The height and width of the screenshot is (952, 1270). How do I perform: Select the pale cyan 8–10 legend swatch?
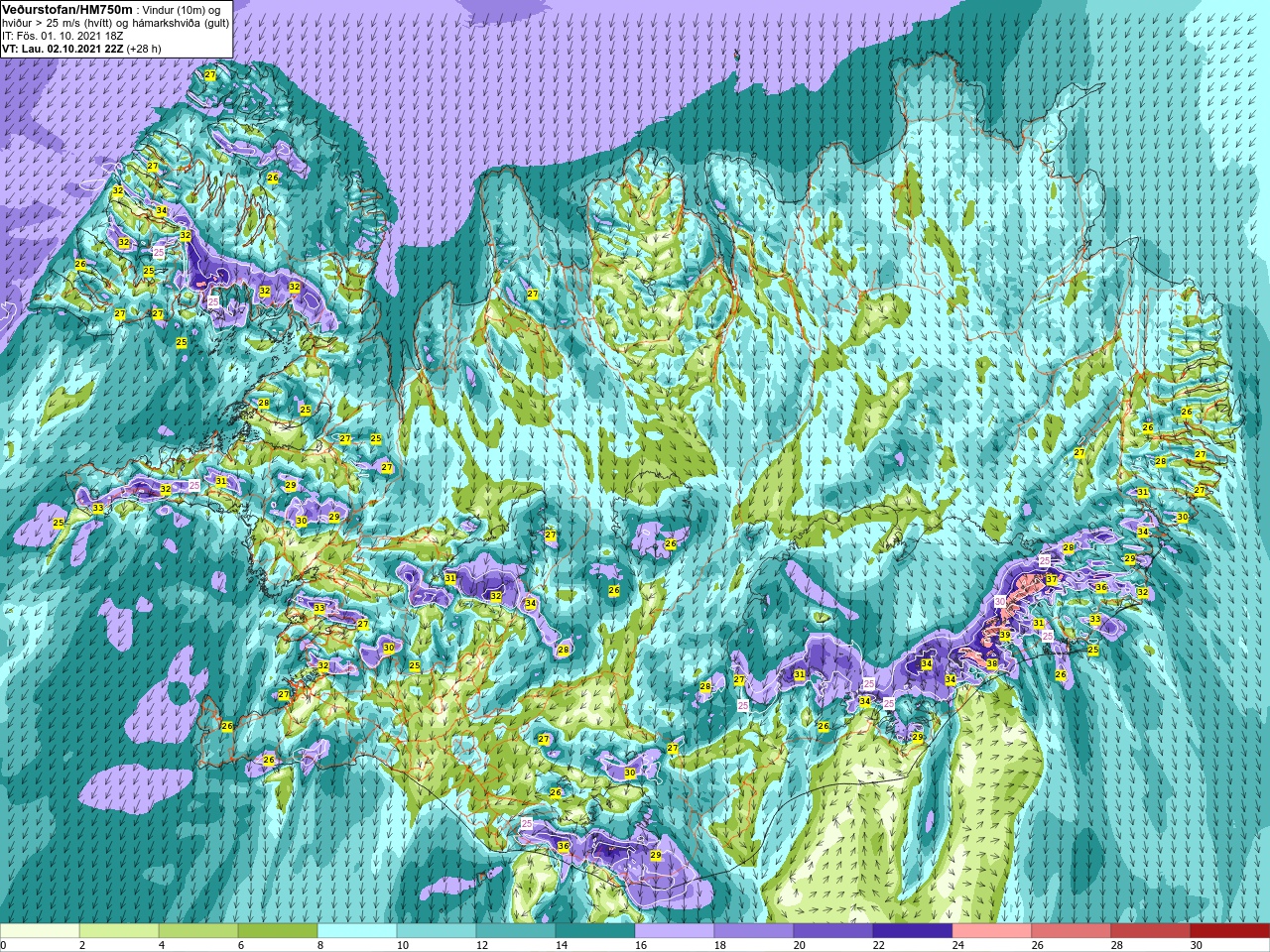point(357,931)
